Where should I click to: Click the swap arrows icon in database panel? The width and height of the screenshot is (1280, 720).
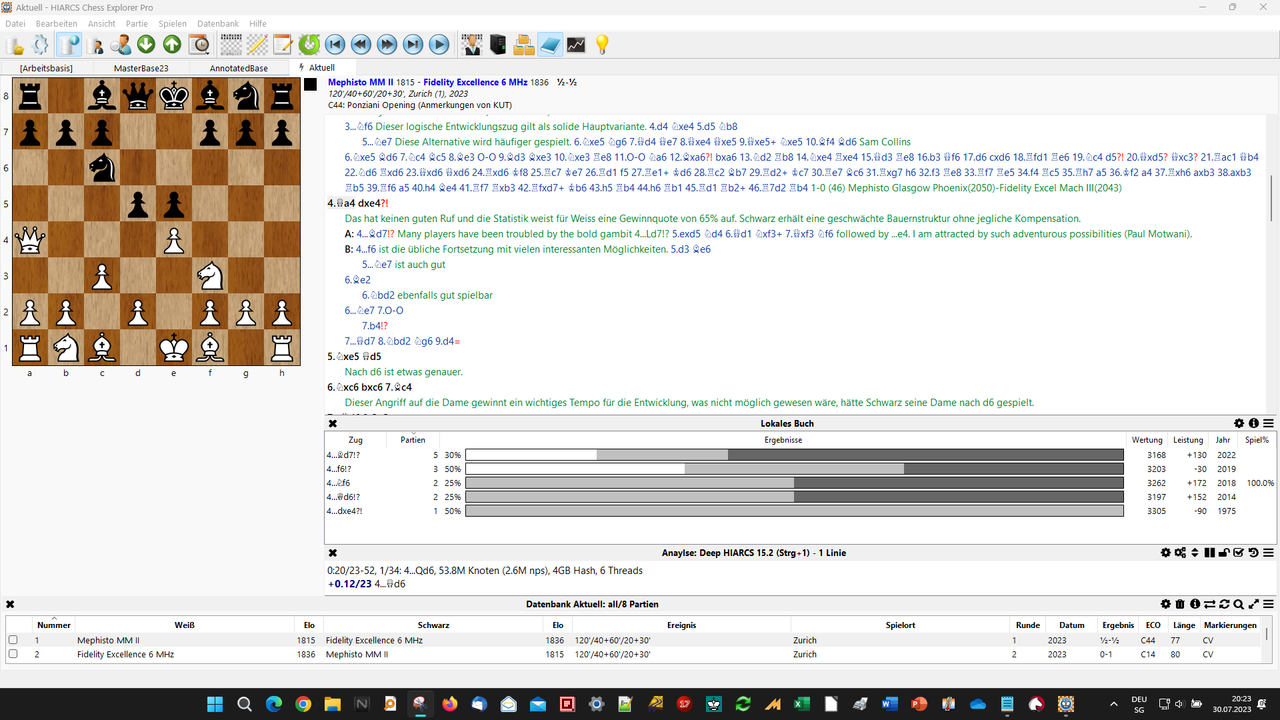click(1209, 604)
